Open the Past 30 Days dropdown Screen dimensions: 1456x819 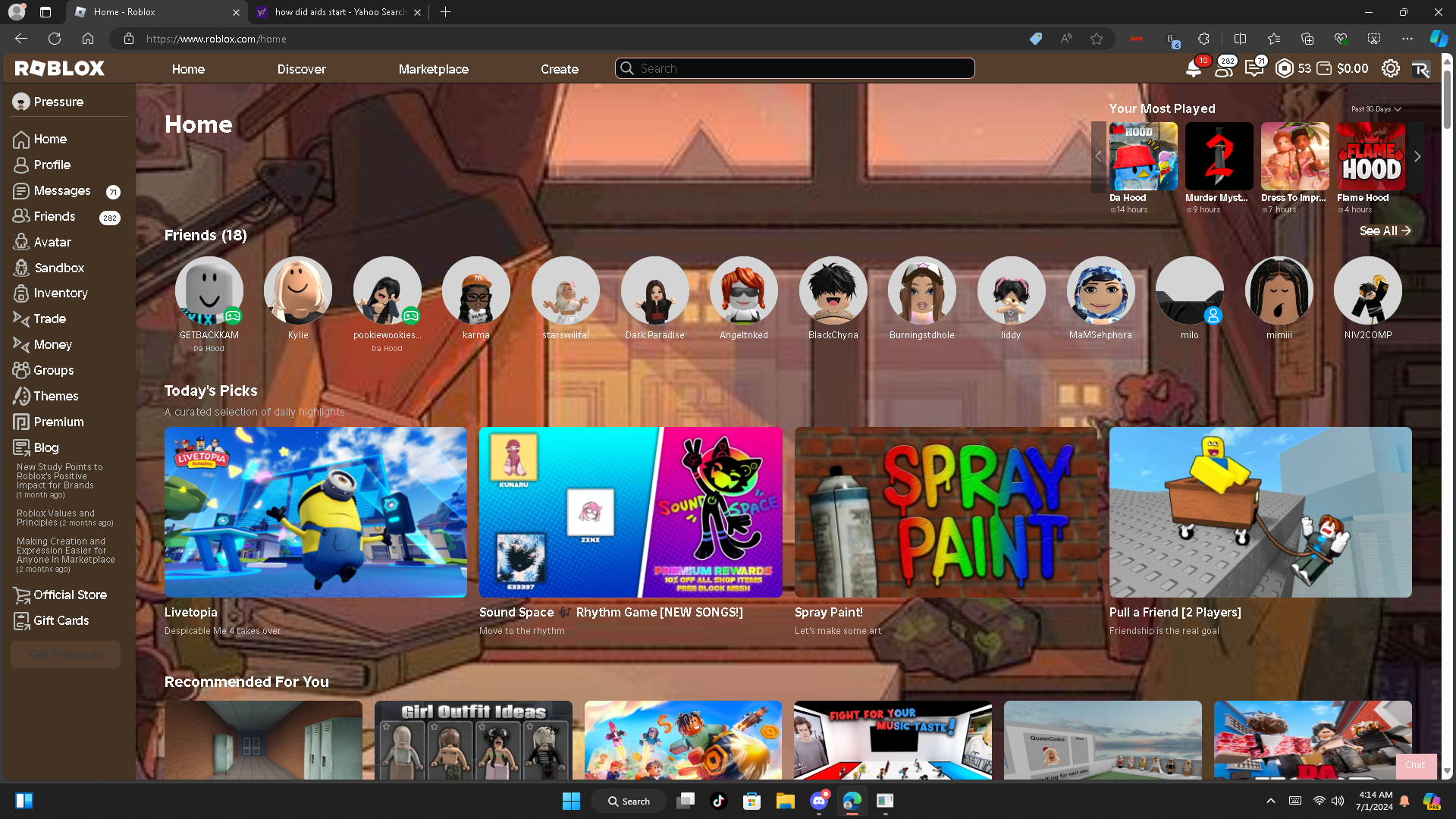click(1376, 109)
